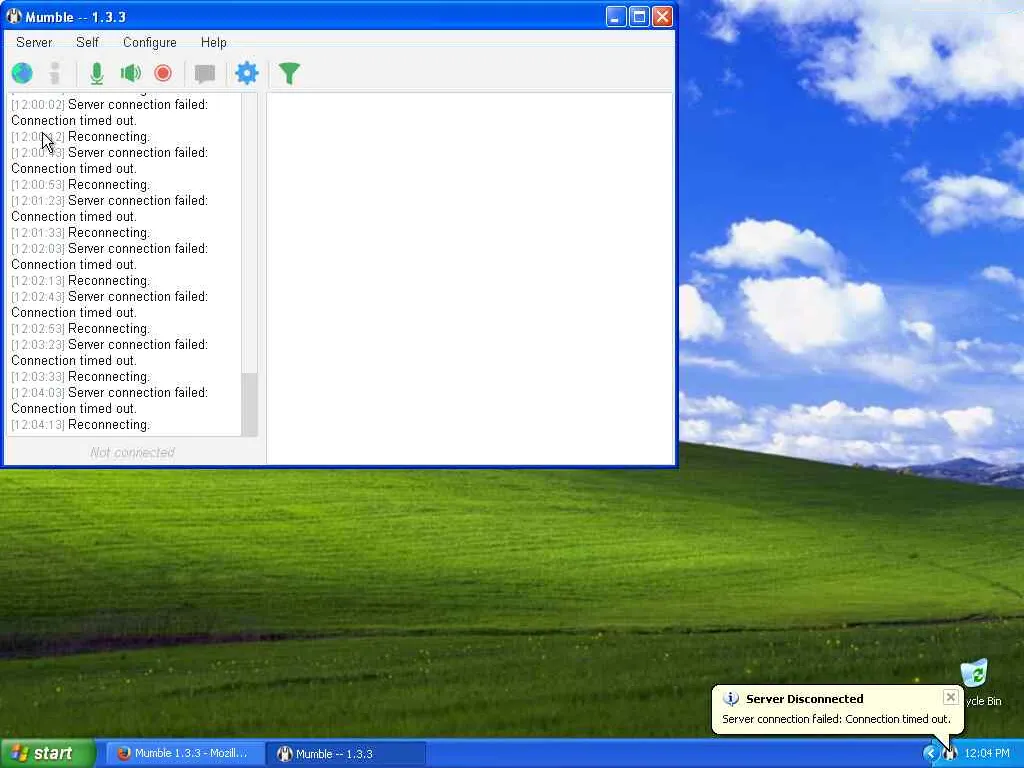Click the 12:01:33 Reconnecting log entry
This screenshot has width=1024, height=768.
[x=80, y=233]
